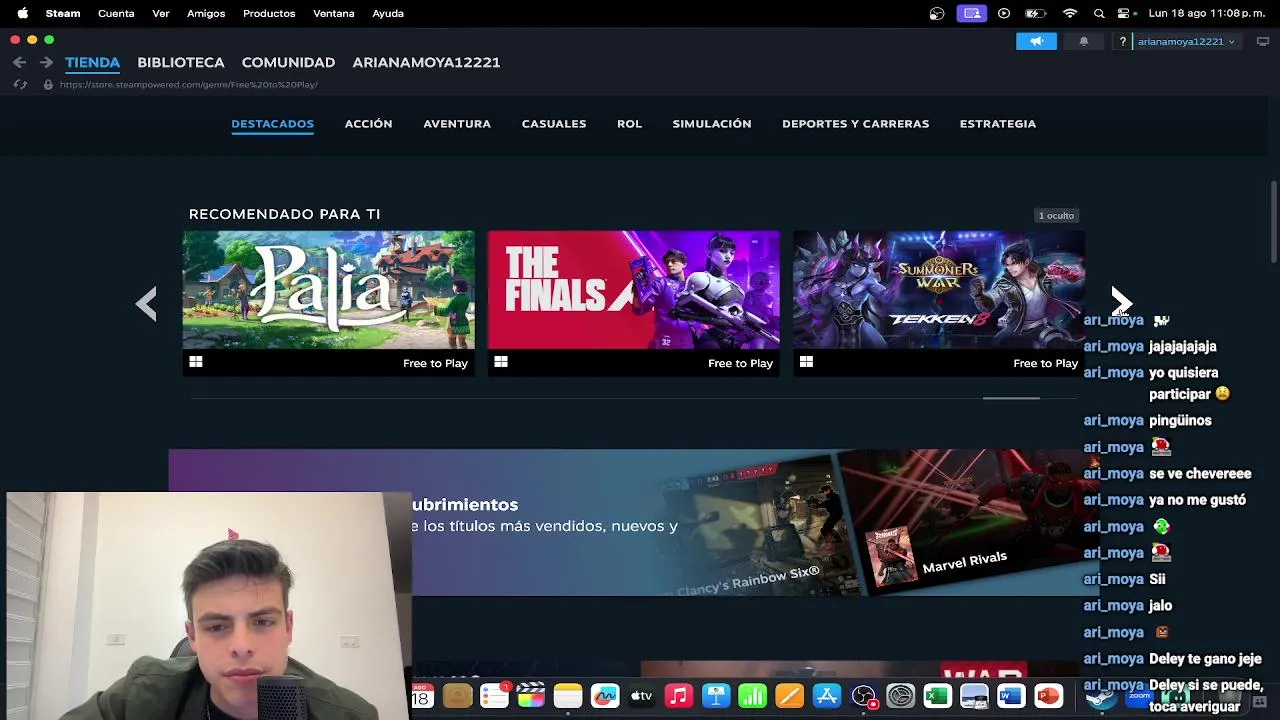Open the Pages app in the dock
Viewport: 1280px width, 720px height.
(789, 696)
